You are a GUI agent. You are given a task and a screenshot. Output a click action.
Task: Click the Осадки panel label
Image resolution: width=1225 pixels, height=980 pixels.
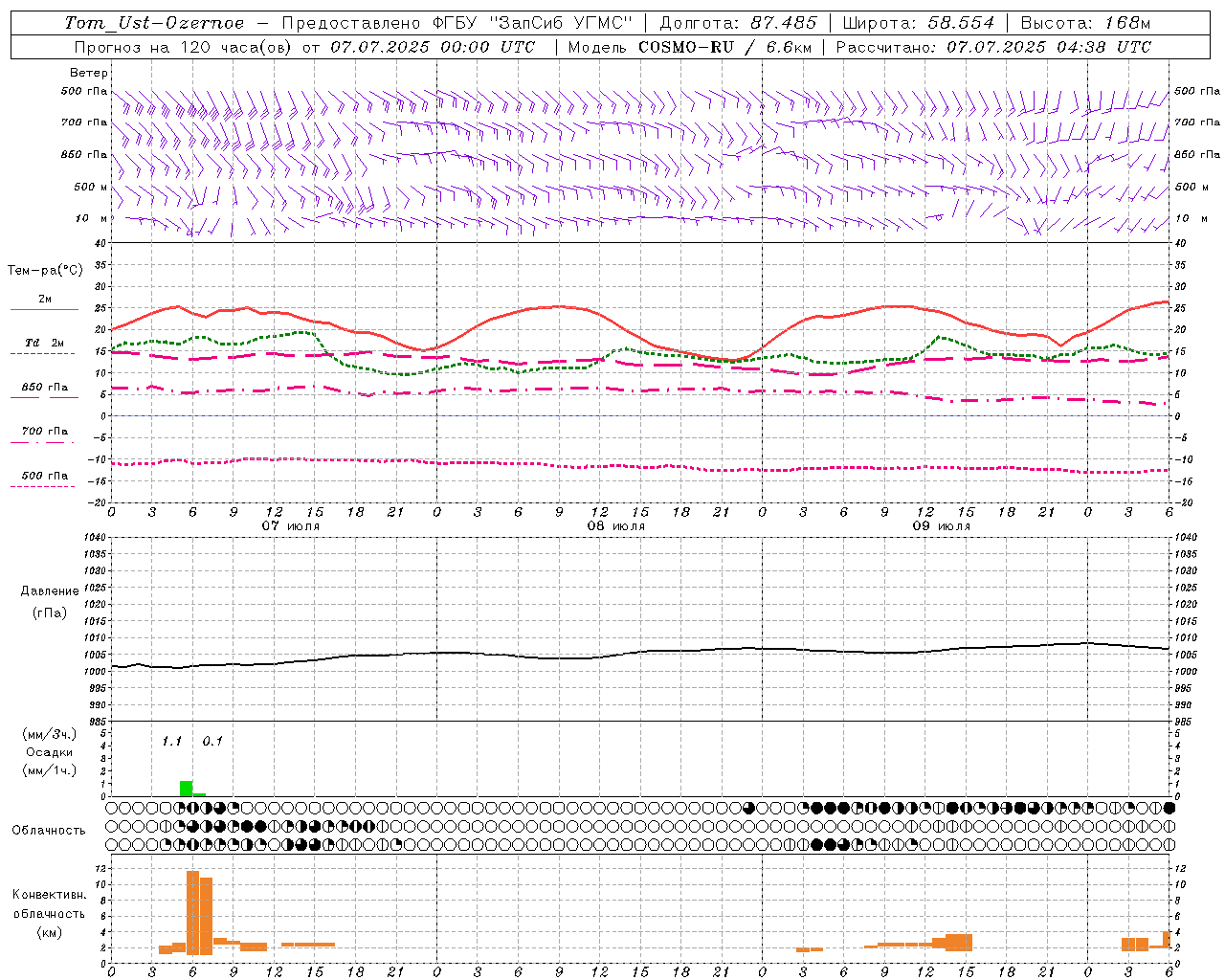tap(49, 752)
